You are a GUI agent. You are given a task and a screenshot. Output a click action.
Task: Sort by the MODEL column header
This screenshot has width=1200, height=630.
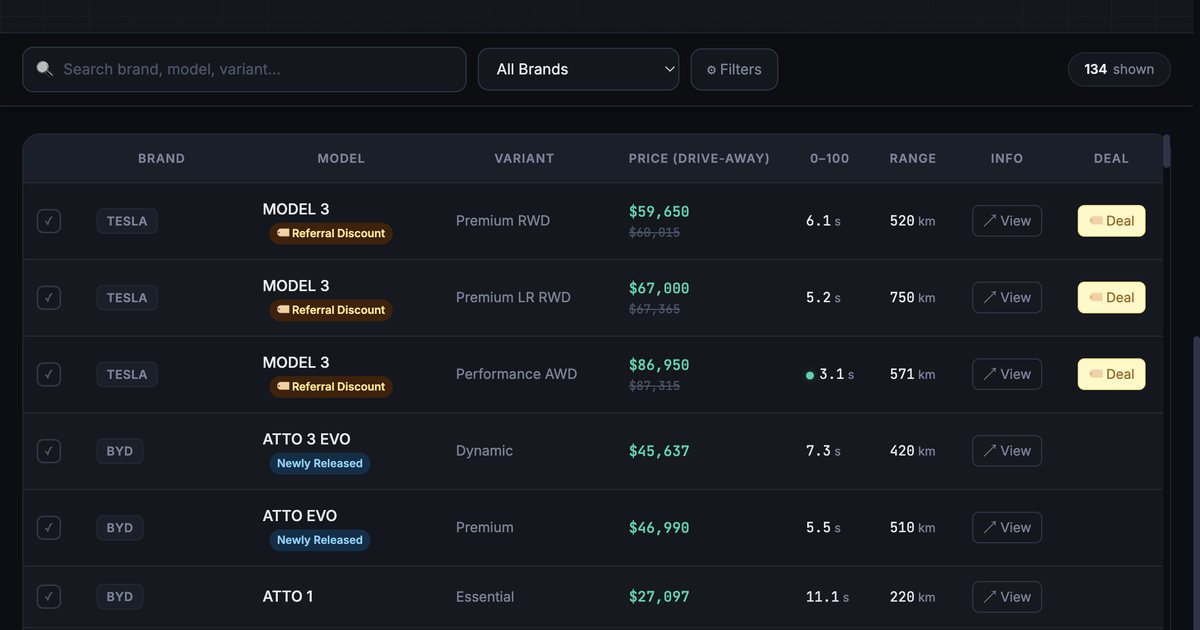coord(341,158)
